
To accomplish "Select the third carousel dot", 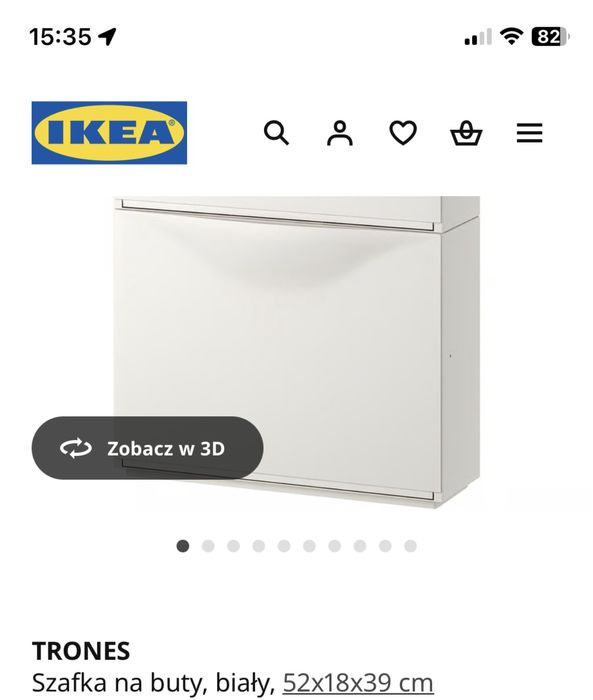I will tap(234, 546).
